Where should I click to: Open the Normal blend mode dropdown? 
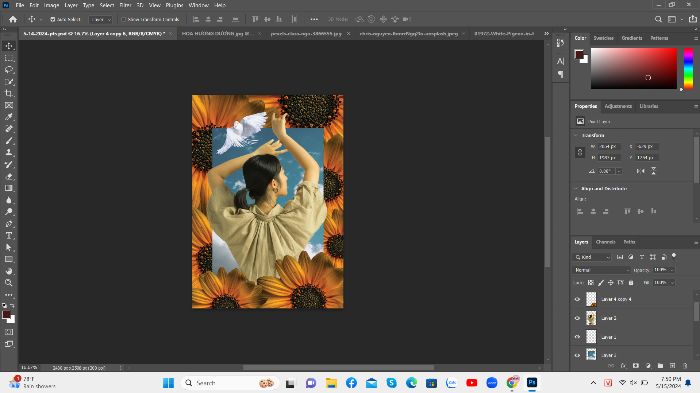pyautogui.click(x=601, y=270)
